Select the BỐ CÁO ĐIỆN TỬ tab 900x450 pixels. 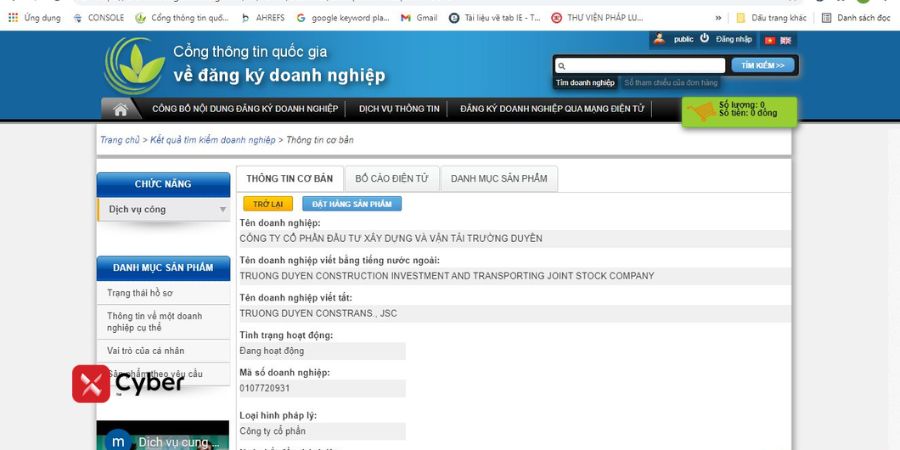[x=391, y=179]
